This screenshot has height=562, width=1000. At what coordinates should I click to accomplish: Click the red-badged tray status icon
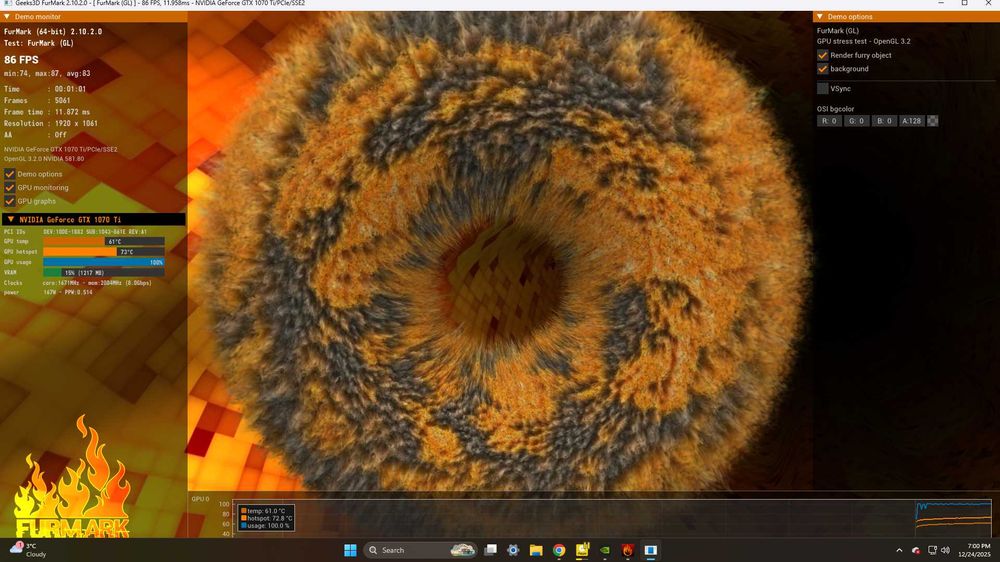coord(916,550)
